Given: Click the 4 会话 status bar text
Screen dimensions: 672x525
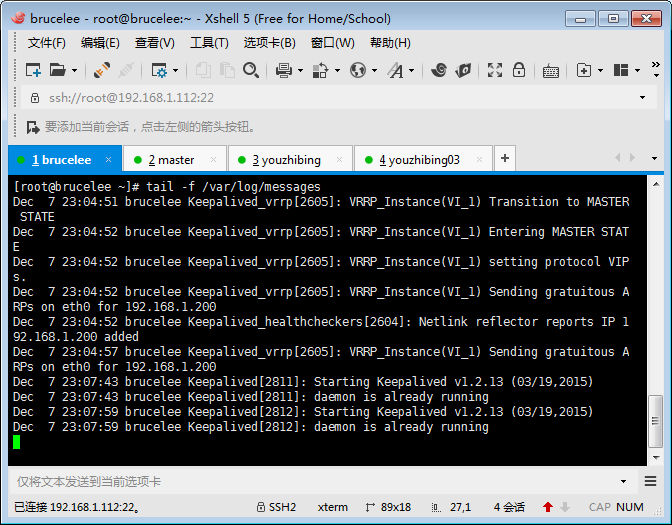Looking at the screenshot, I should [509, 507].
